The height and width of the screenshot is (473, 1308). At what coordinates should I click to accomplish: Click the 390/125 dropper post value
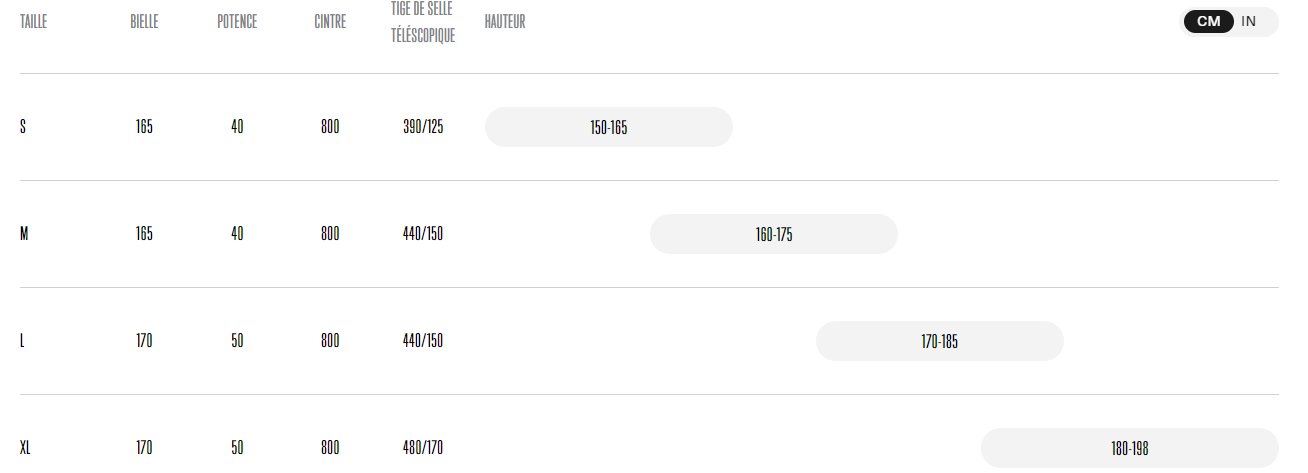423,127
